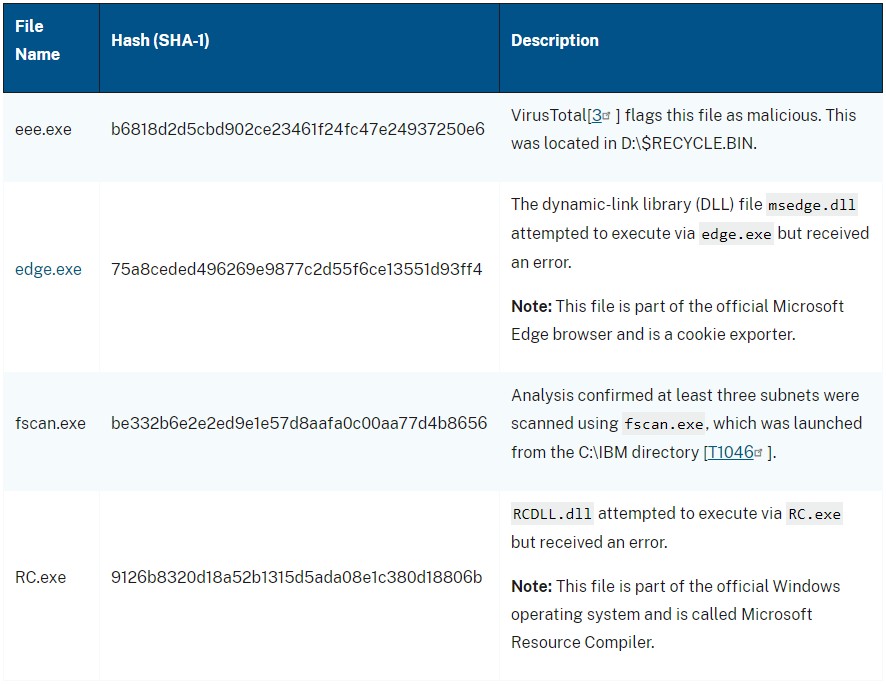Click the Description column header
Screen dimensions: 886x684
click(555, 40)
